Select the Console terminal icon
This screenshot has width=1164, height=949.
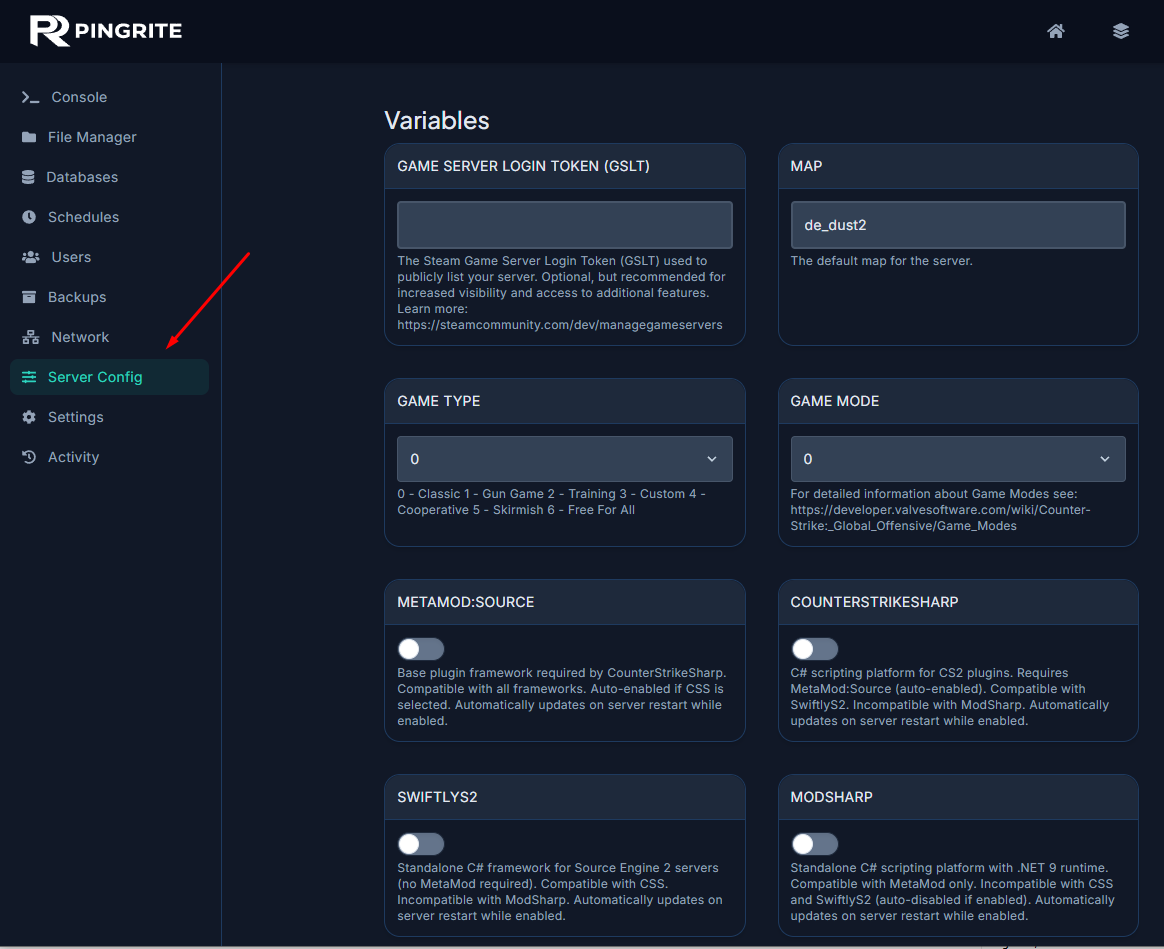27,97
